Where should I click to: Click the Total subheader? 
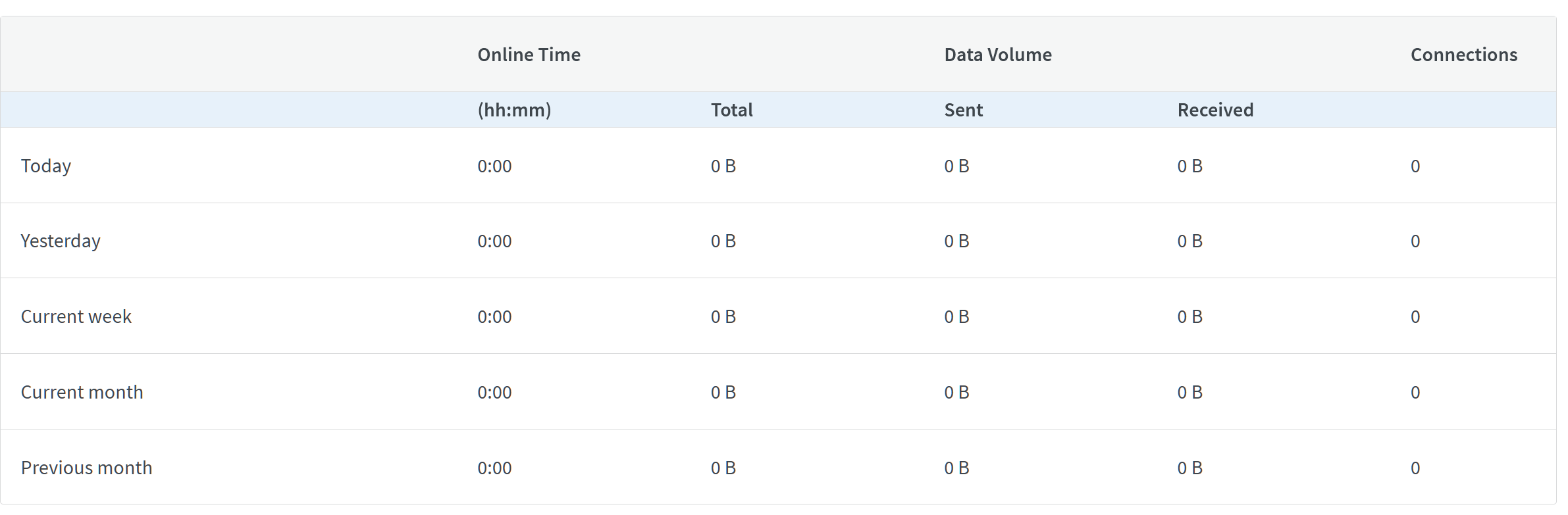pos(731,110)
